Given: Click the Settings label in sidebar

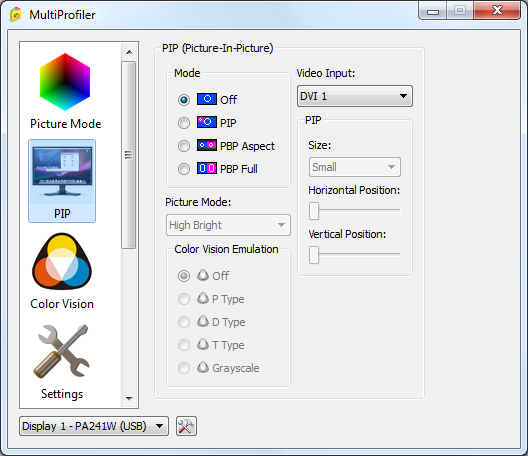Looking at the screenshot, I should click(x=62, y=394).
